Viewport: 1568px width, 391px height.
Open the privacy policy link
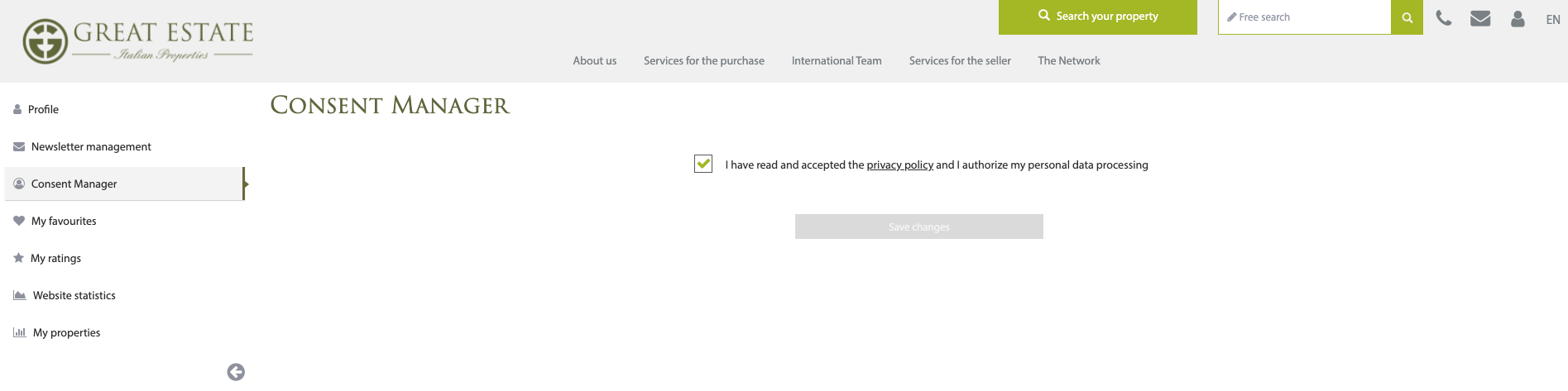(x=900, y=165)
